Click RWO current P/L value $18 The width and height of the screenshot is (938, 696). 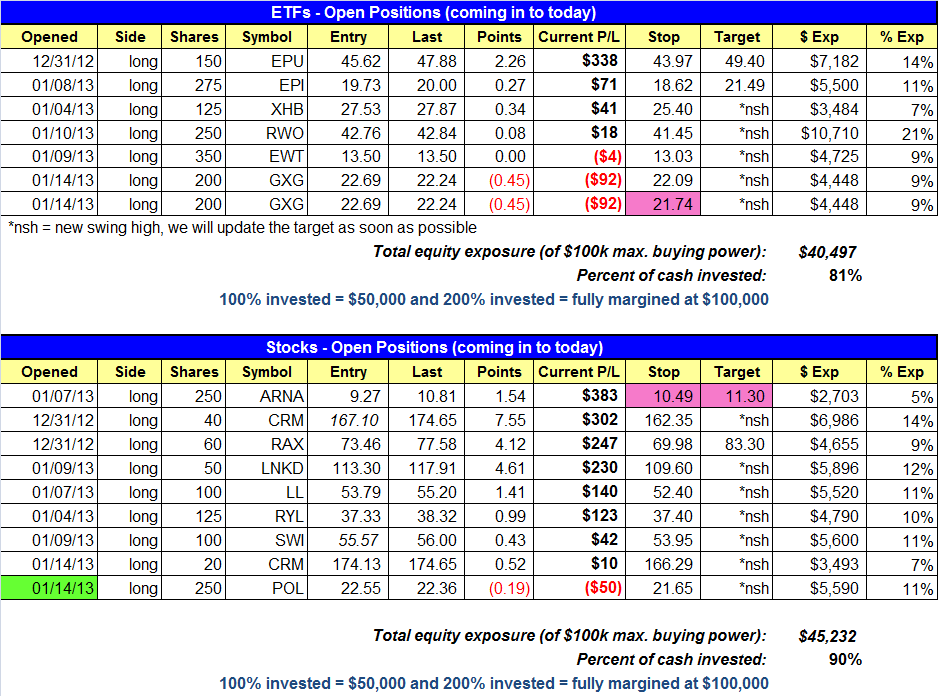(x=604, y=132)
